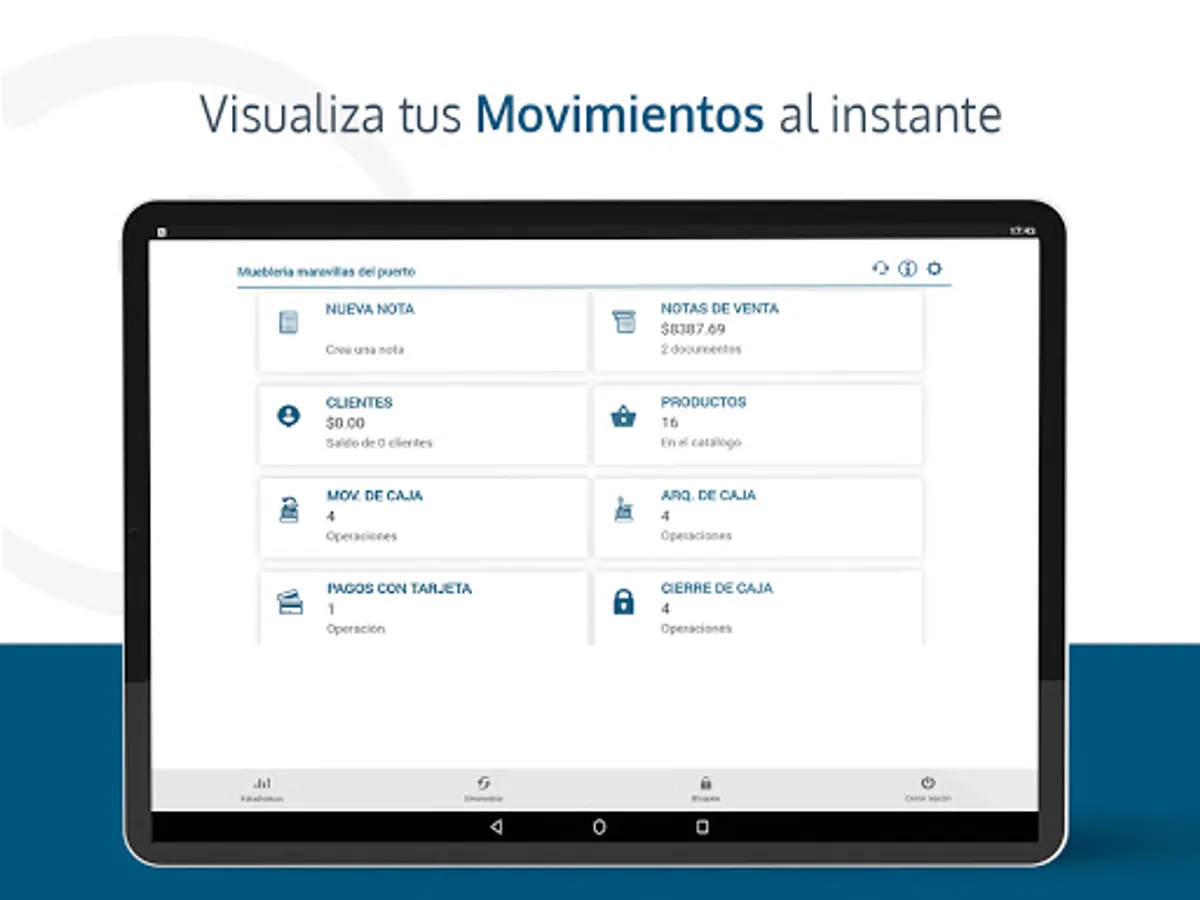The width and height of the screenshot is (1200, 900).
Task: Click the 17:43 status bar clock
Action: [x=1022, y=231]
